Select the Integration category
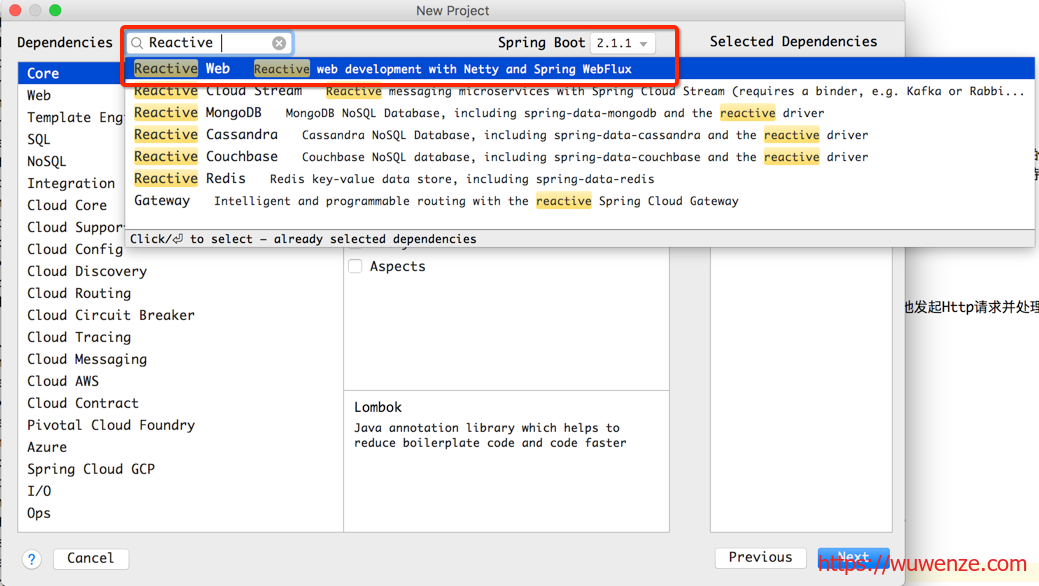Viewport: 1039px width, 586px height. tap(72, 183)
